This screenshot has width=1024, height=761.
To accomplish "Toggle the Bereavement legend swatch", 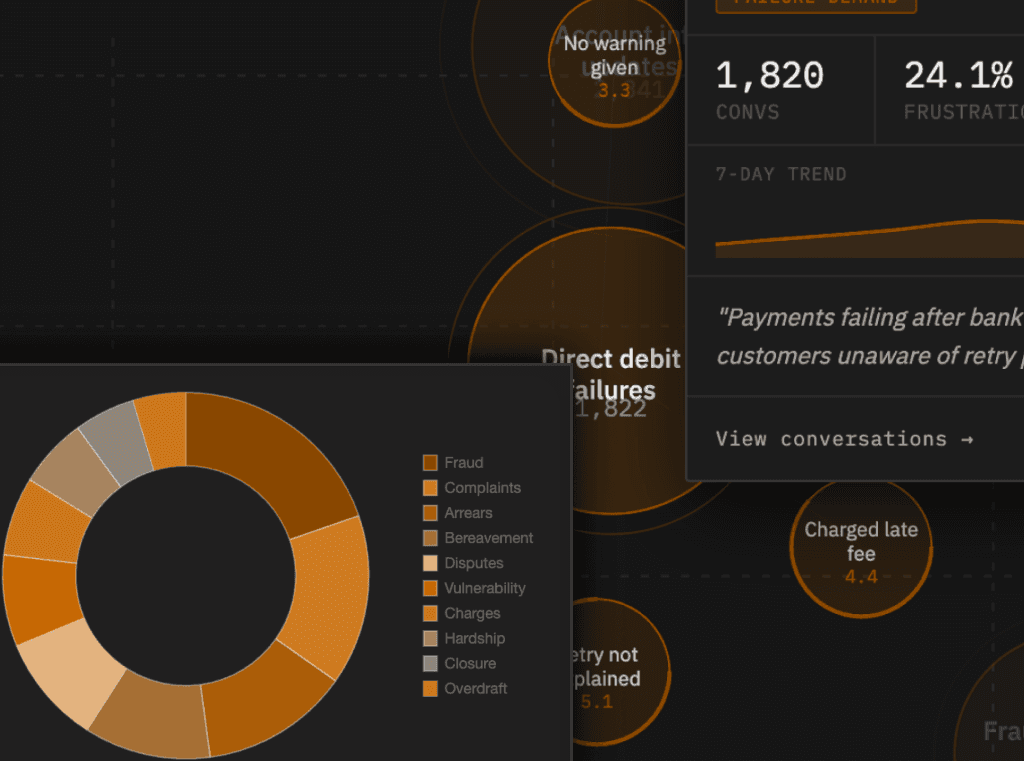I will tap(430, 538).
